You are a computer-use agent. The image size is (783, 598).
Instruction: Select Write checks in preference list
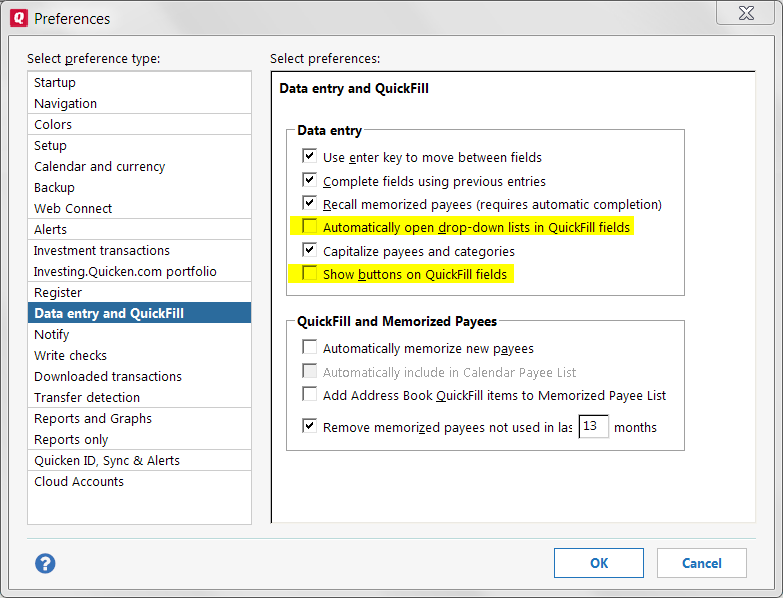[x=139, y=355]
